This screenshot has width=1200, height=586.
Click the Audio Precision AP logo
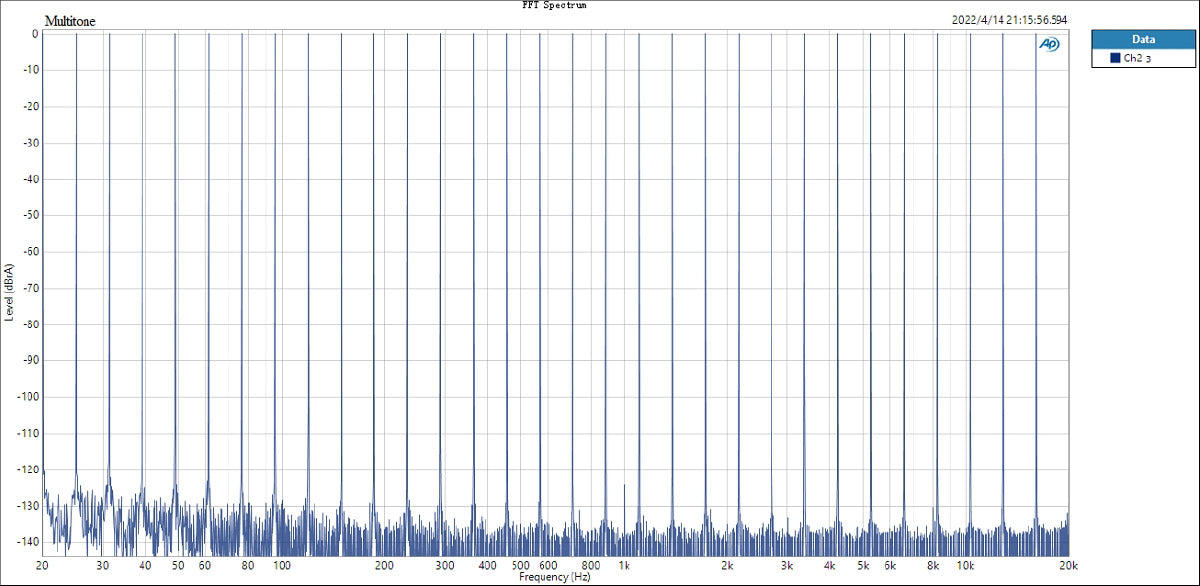tap(1050, 44)
